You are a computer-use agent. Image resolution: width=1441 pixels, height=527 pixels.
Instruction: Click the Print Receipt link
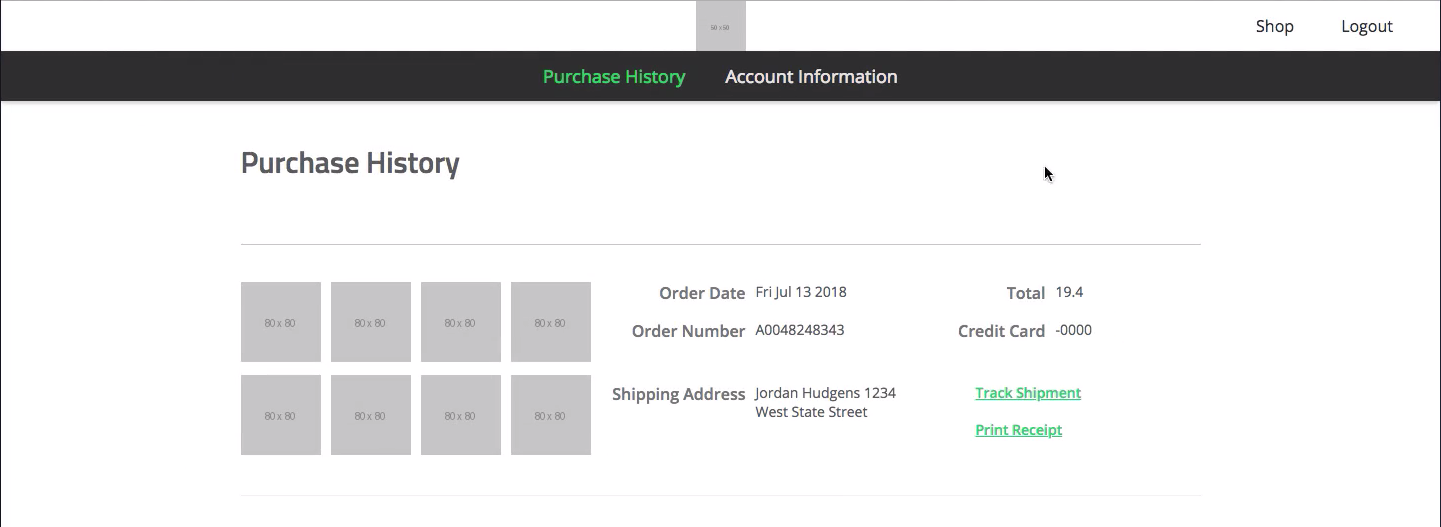point(1018,430)
